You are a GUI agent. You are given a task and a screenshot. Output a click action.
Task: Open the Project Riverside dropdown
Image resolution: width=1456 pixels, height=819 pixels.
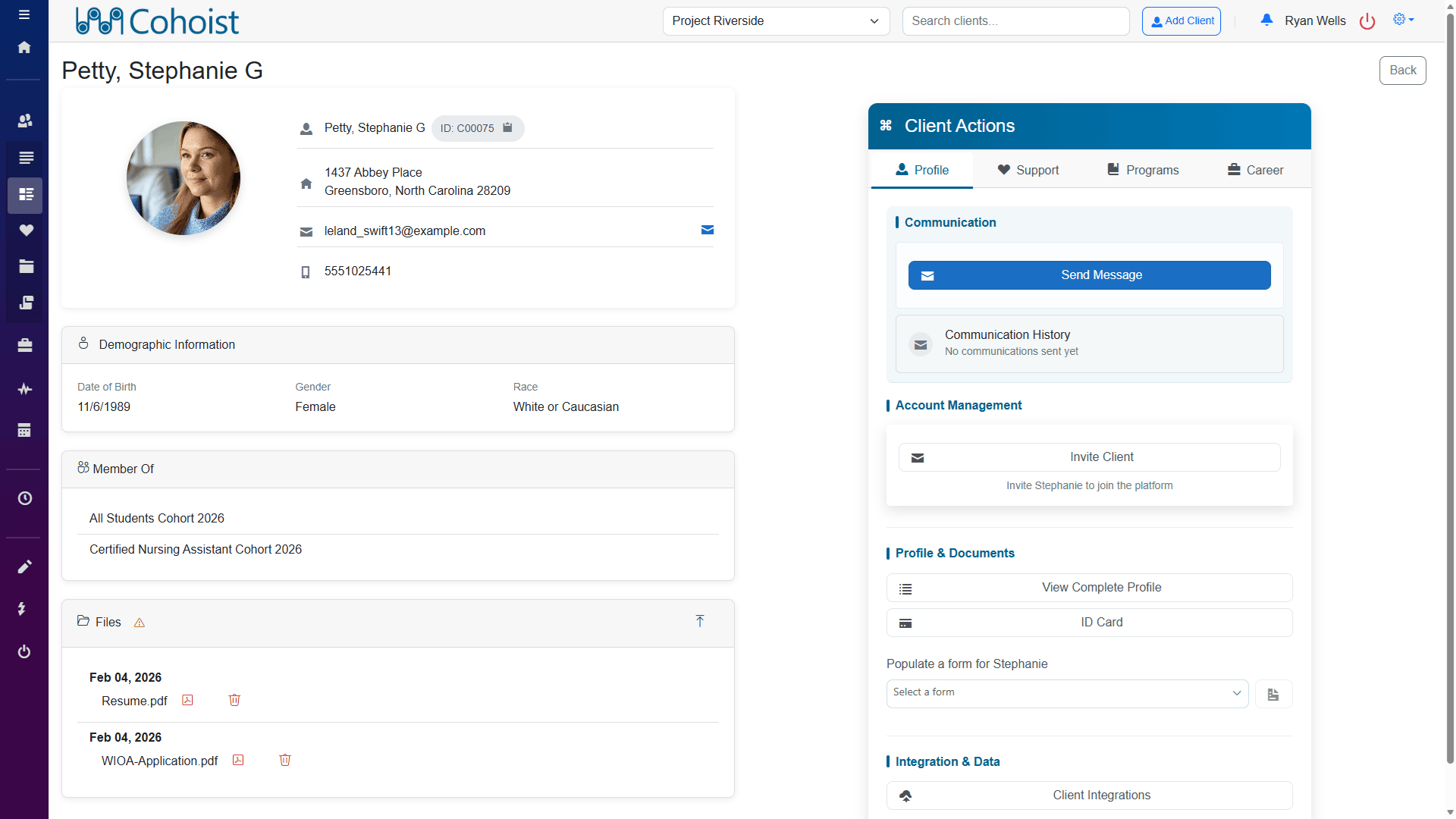tap(775, 21)
